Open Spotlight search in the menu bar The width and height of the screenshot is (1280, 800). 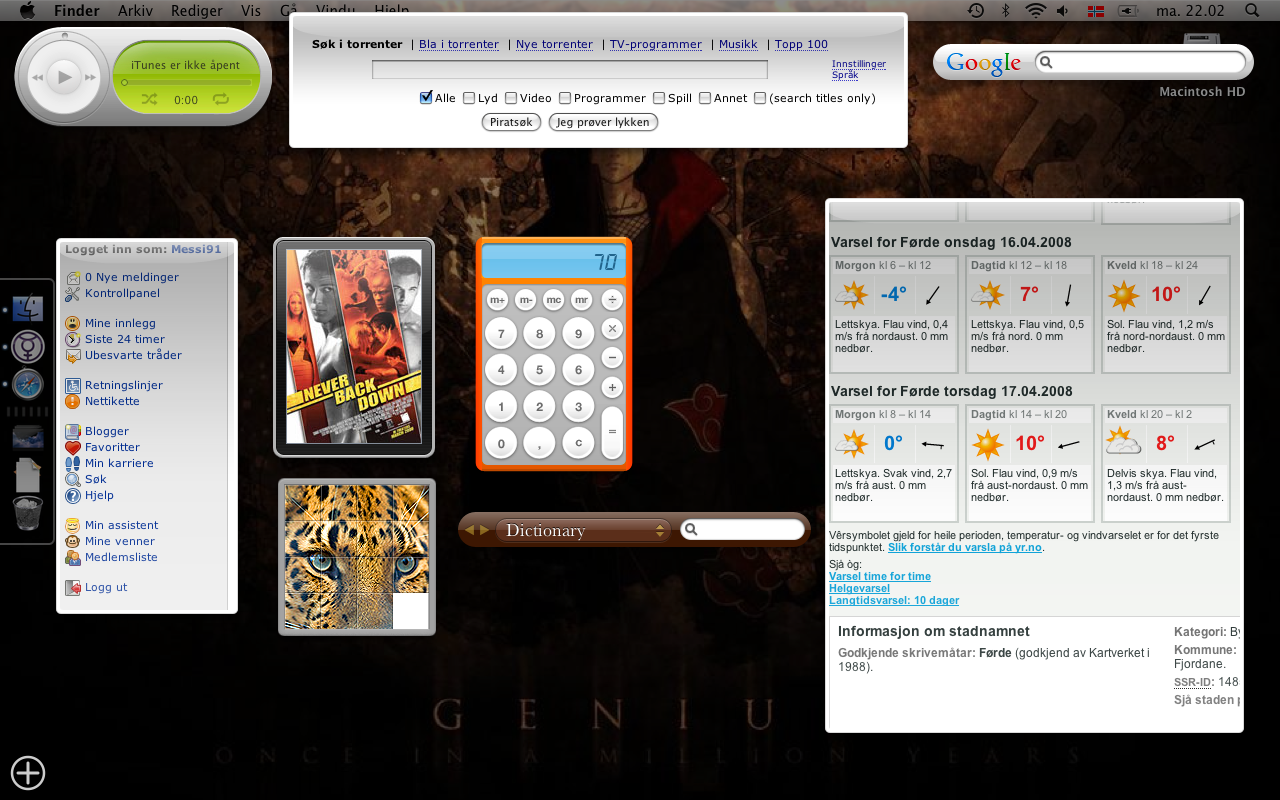coord(1252,11)
